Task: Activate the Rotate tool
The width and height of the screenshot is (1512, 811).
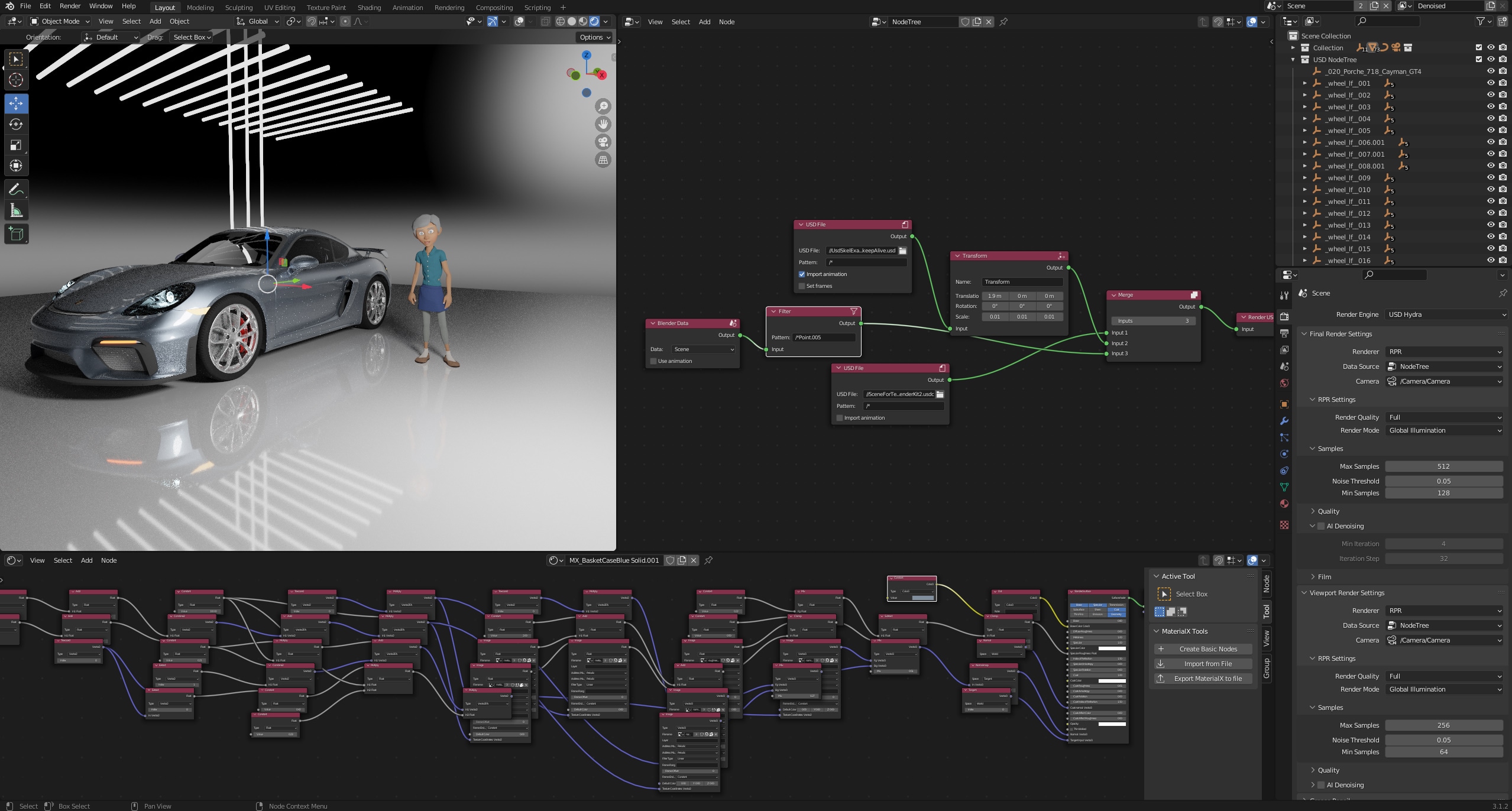Action: (x=16, y=124)
